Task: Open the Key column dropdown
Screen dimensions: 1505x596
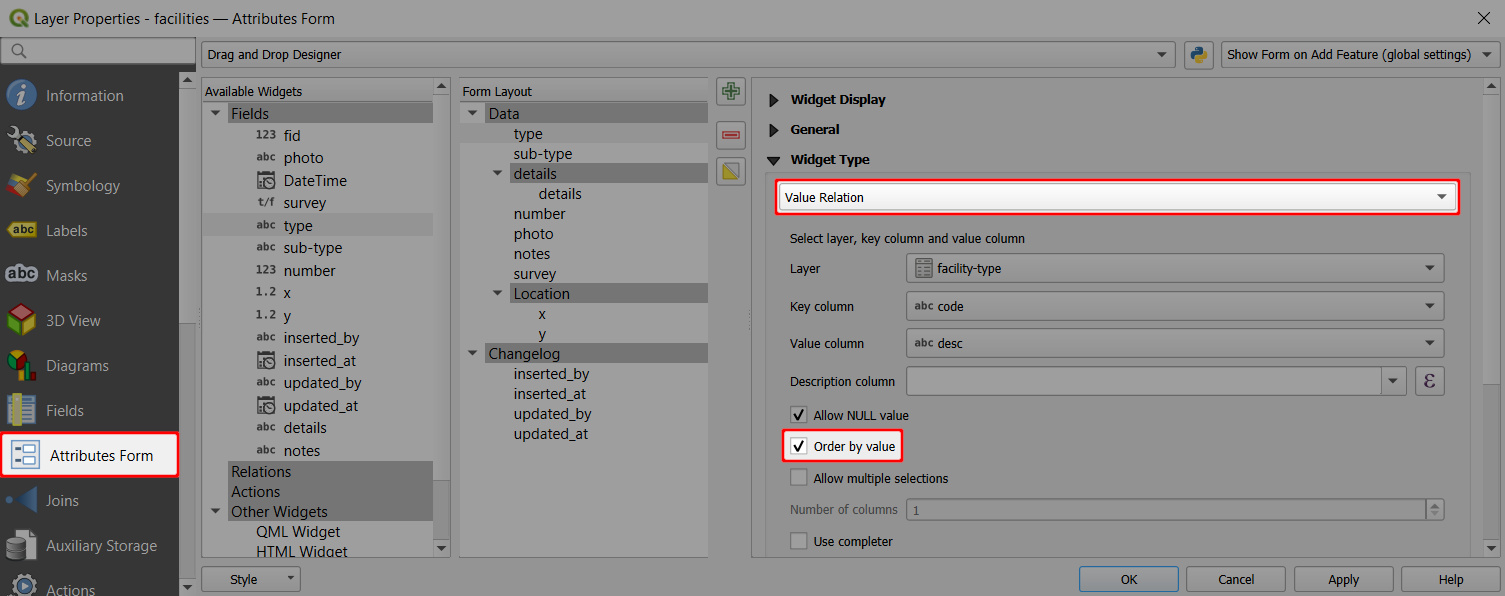Action: click(1175, 306)
